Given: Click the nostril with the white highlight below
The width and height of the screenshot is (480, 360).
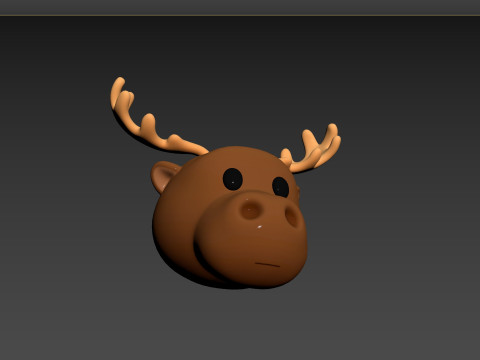Looking at the screenshot, I should tap(250, 210).
